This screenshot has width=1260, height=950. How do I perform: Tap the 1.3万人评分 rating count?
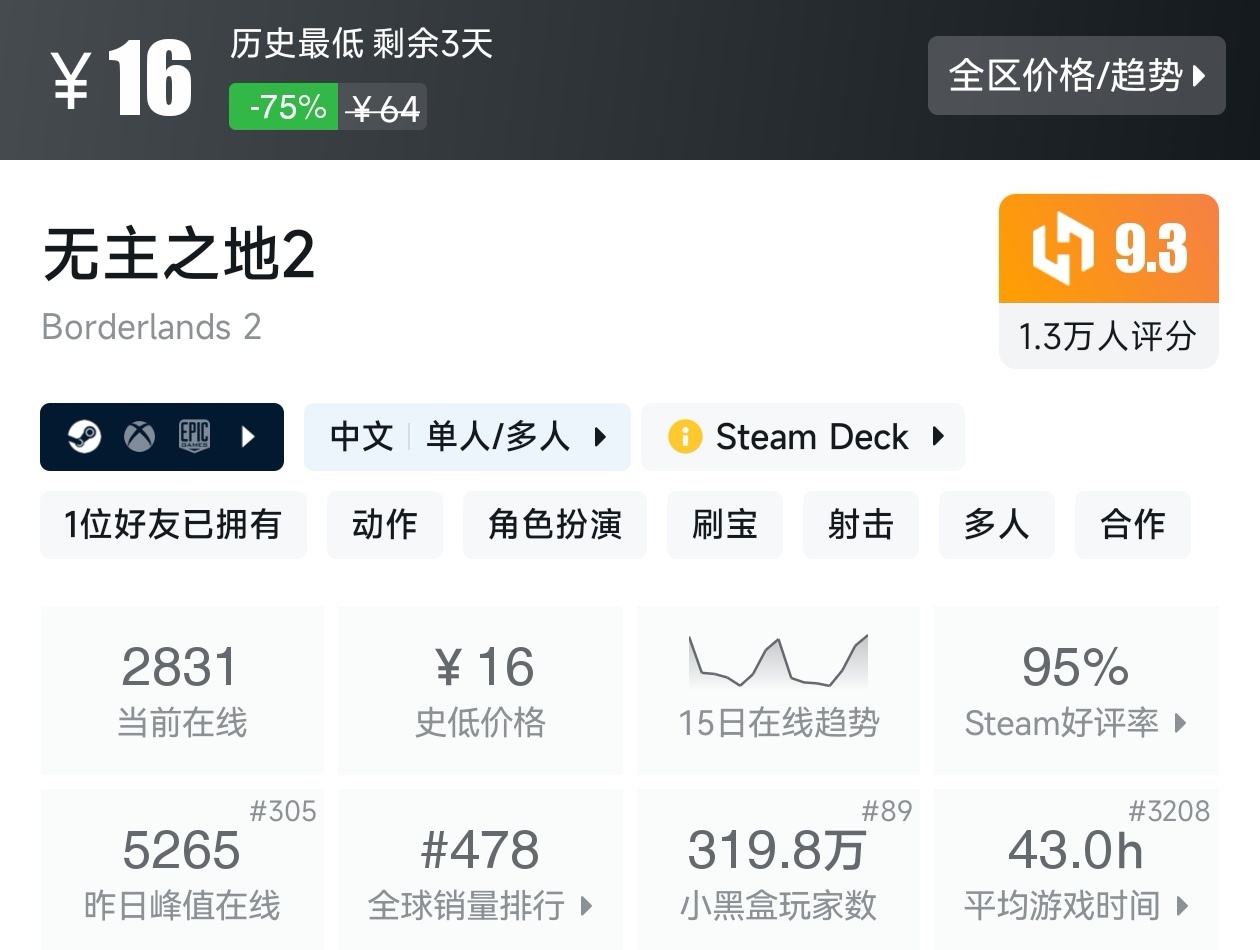pos(1108,336)
